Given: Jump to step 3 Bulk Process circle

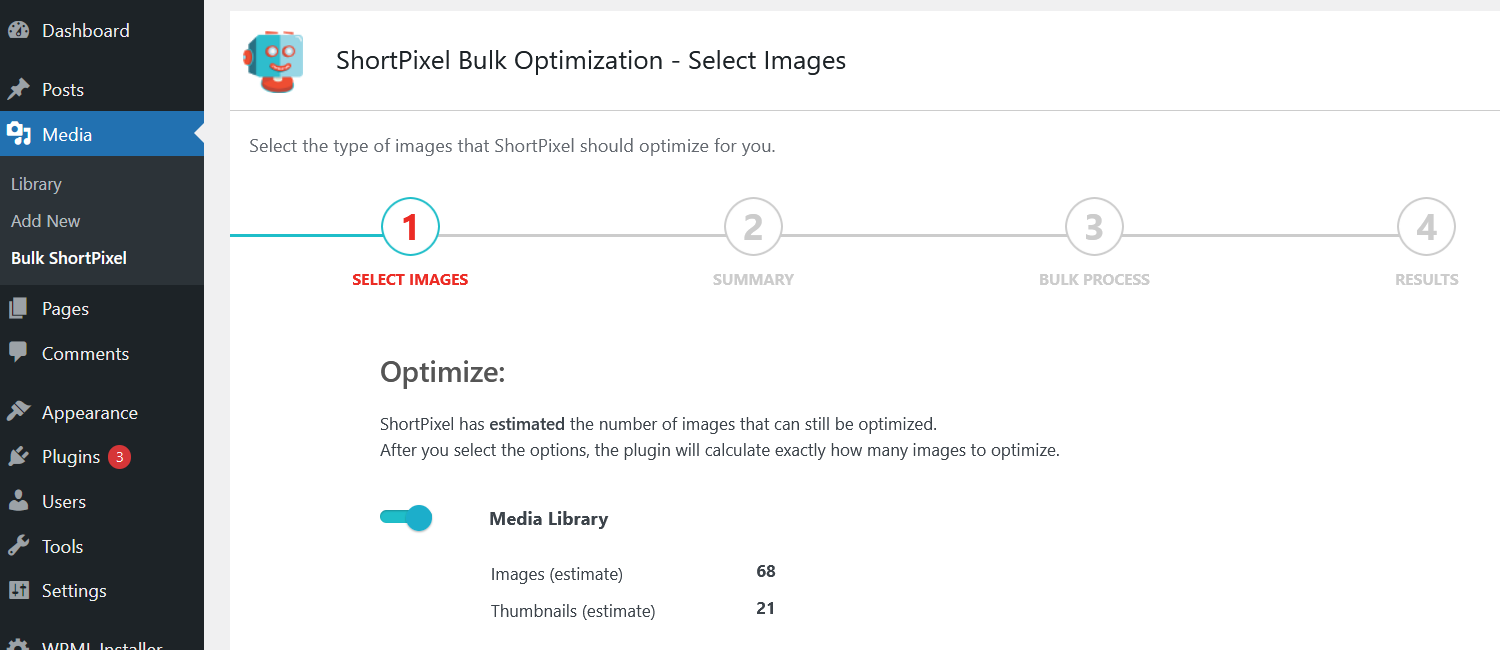Looking at the screenshot, I should coord(1094,228).
